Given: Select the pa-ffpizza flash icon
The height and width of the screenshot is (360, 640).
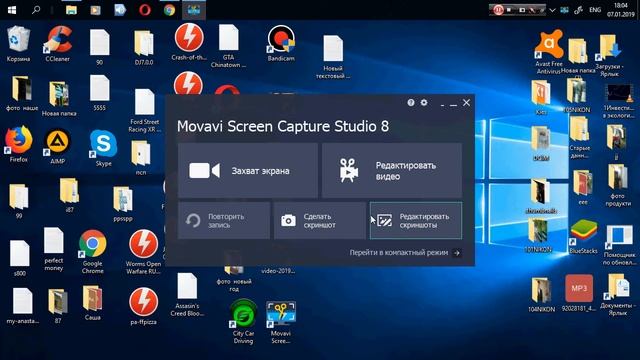Looking at the screenshot, I should coord(143,306).
